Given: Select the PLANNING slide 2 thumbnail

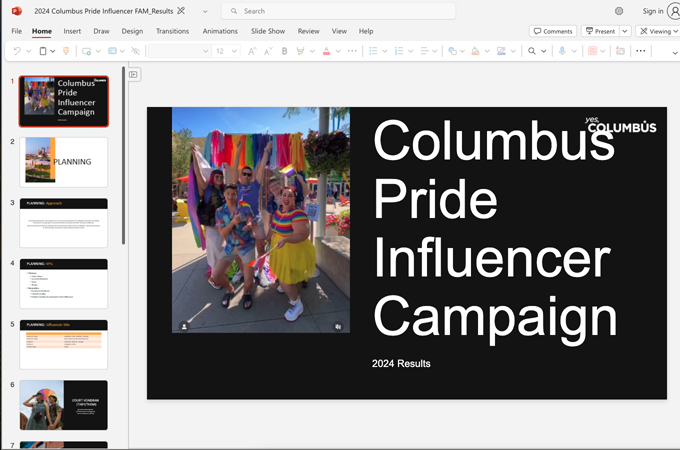Looking at the screenshot, I should (64, 162).
